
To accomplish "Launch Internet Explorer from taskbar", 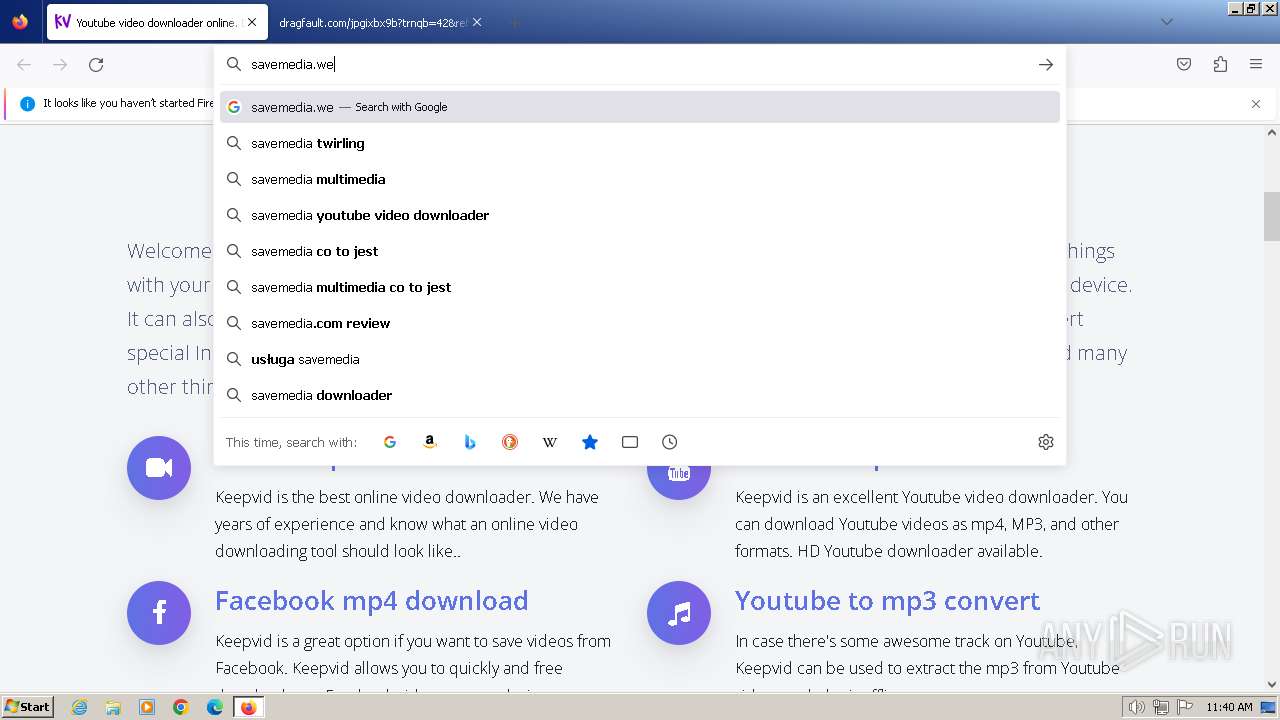I will (79, 707).
